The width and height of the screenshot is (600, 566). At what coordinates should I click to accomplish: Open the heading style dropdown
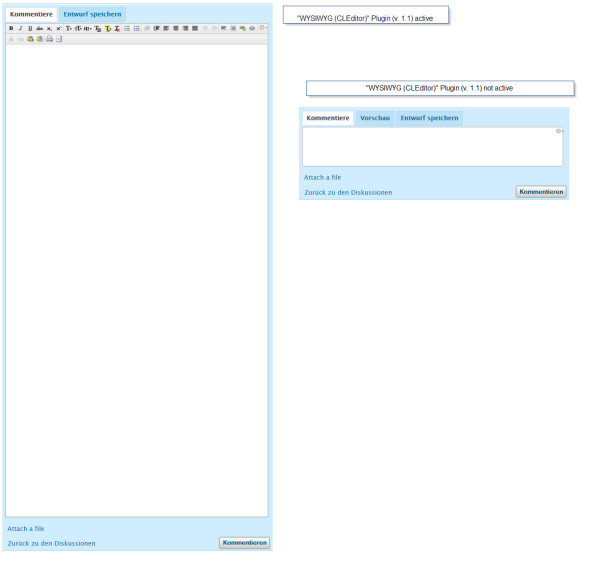click(88, 28)
